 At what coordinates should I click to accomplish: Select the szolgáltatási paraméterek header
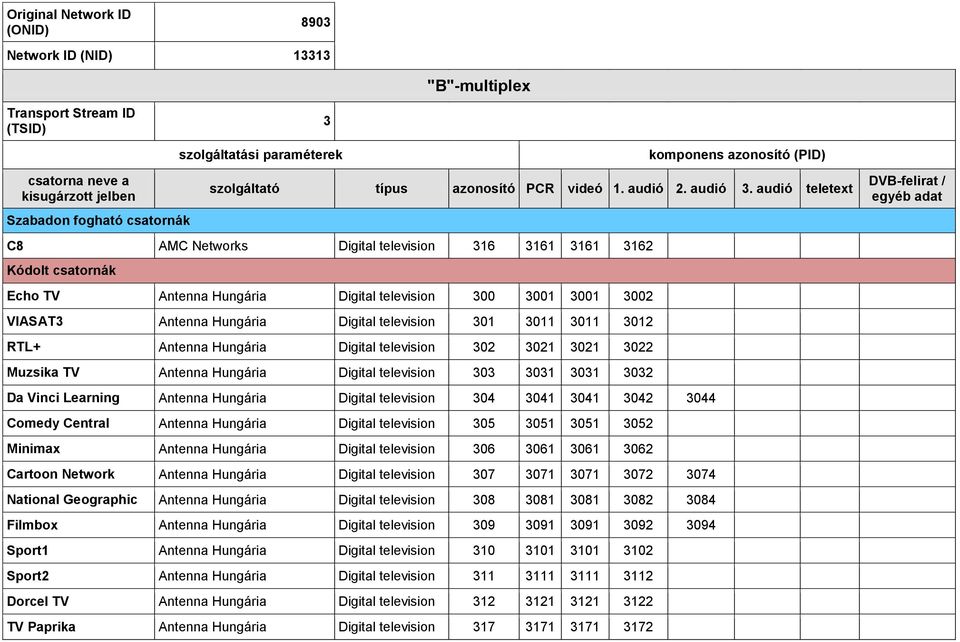point(261,155)
